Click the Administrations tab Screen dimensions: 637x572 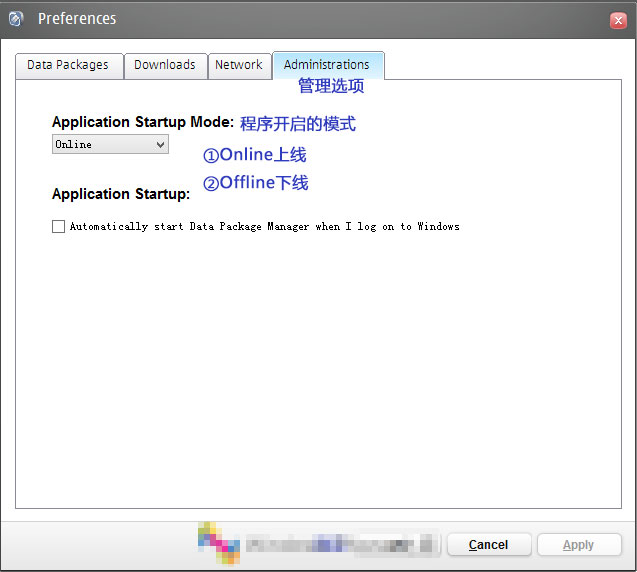pyautogui.click(x=328, y=65)
